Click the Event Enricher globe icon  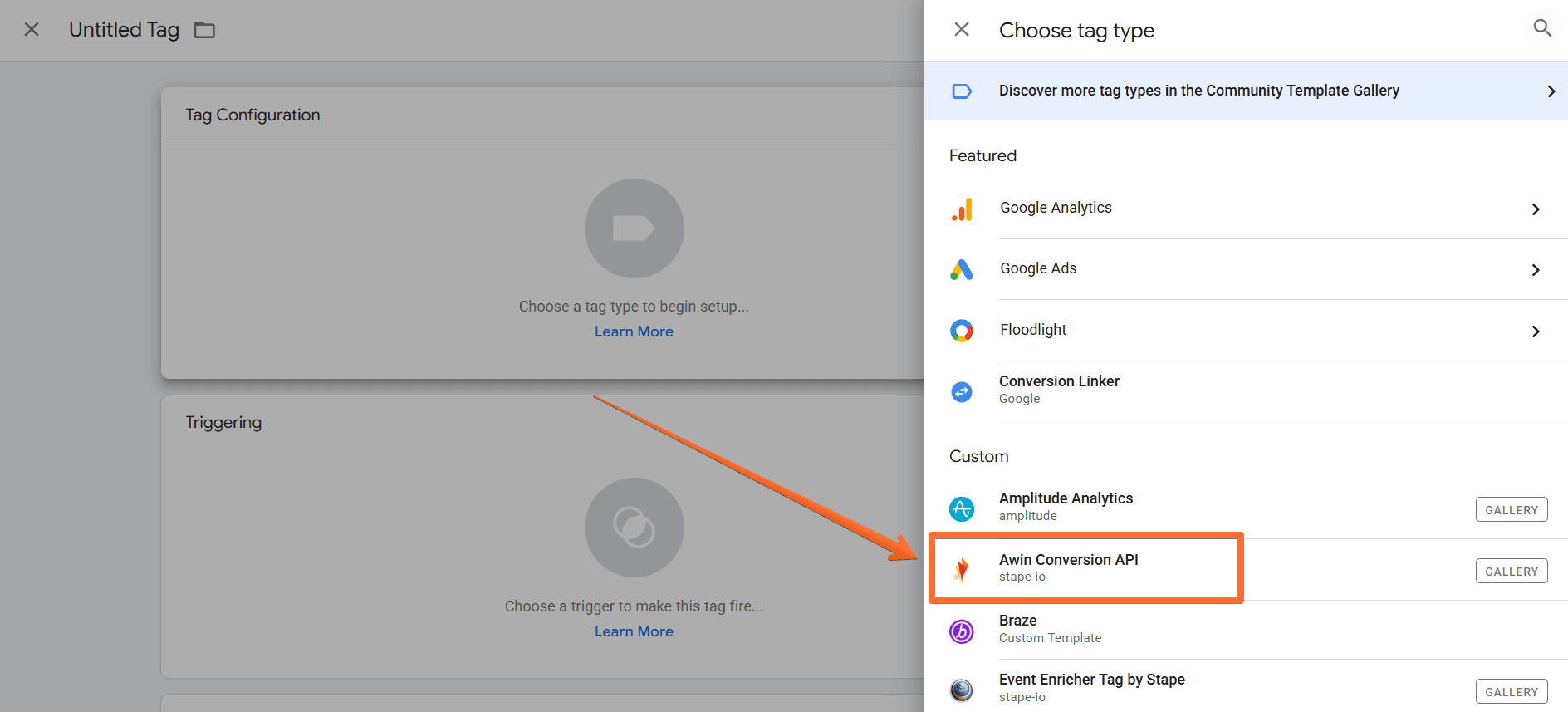coord(962,690)
